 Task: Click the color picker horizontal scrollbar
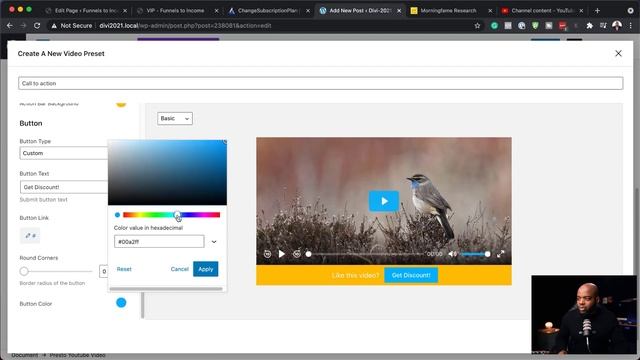tap(166, 289)
